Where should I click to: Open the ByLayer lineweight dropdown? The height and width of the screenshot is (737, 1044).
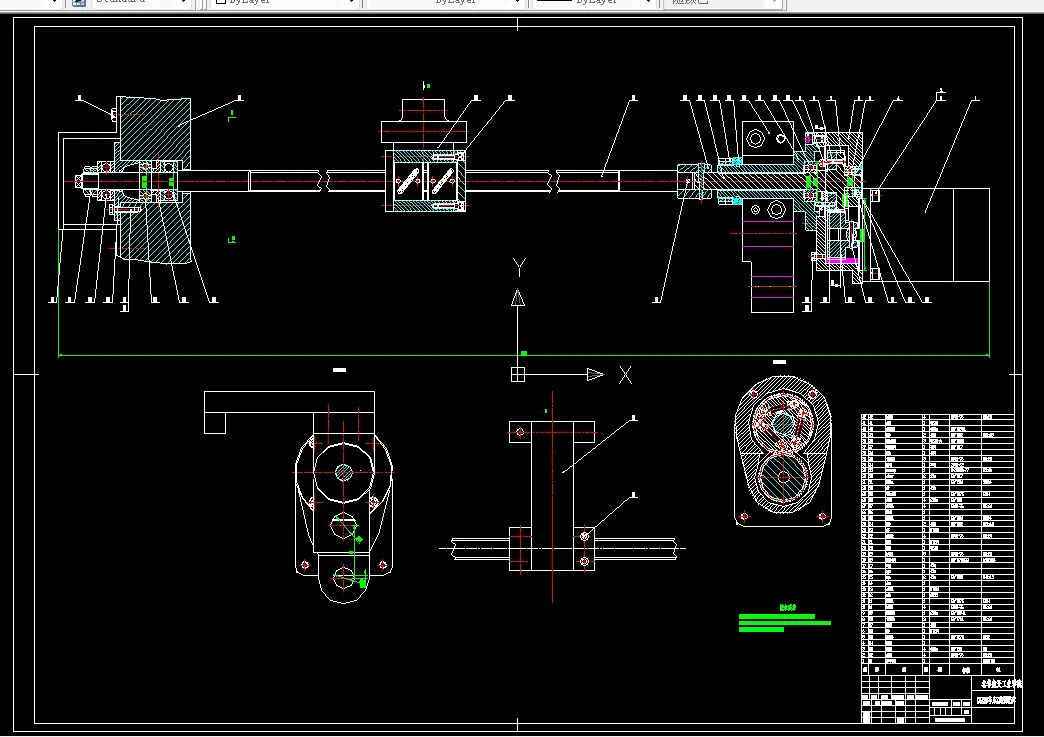[650, 3]
